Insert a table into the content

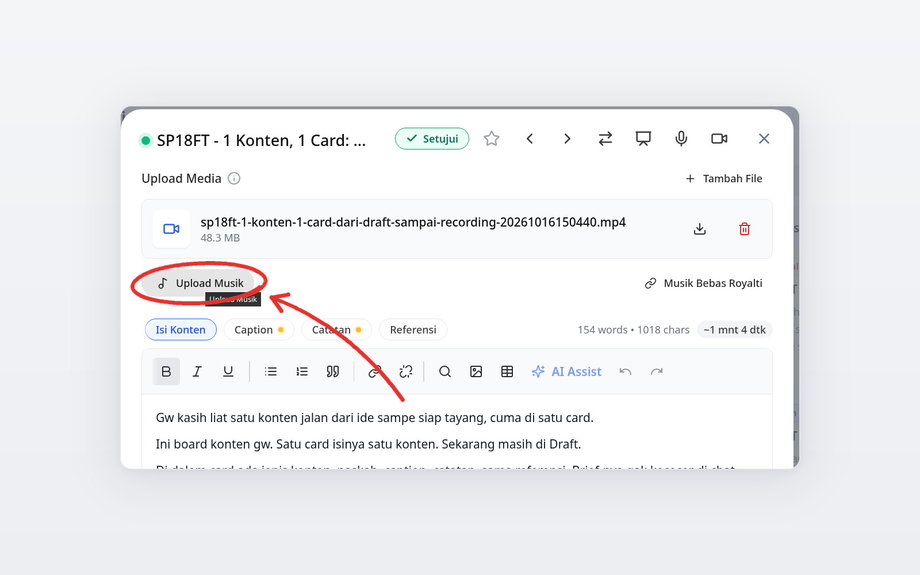[x=507, y=371]
